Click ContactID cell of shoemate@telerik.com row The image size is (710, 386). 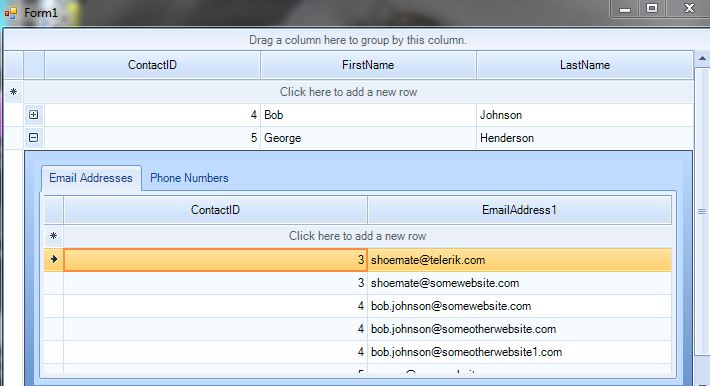click(216, 260)
